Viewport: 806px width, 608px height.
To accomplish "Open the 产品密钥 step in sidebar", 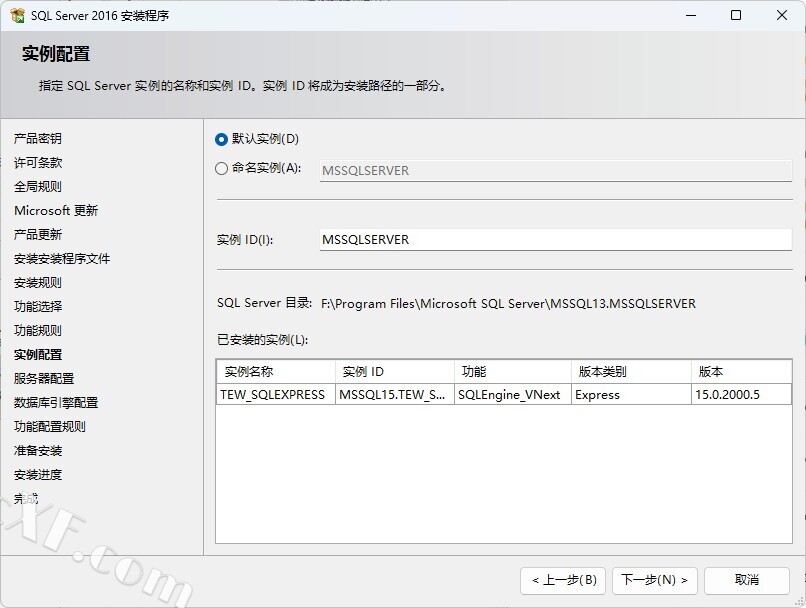I will pyautogui.click(x=38, y=138).
